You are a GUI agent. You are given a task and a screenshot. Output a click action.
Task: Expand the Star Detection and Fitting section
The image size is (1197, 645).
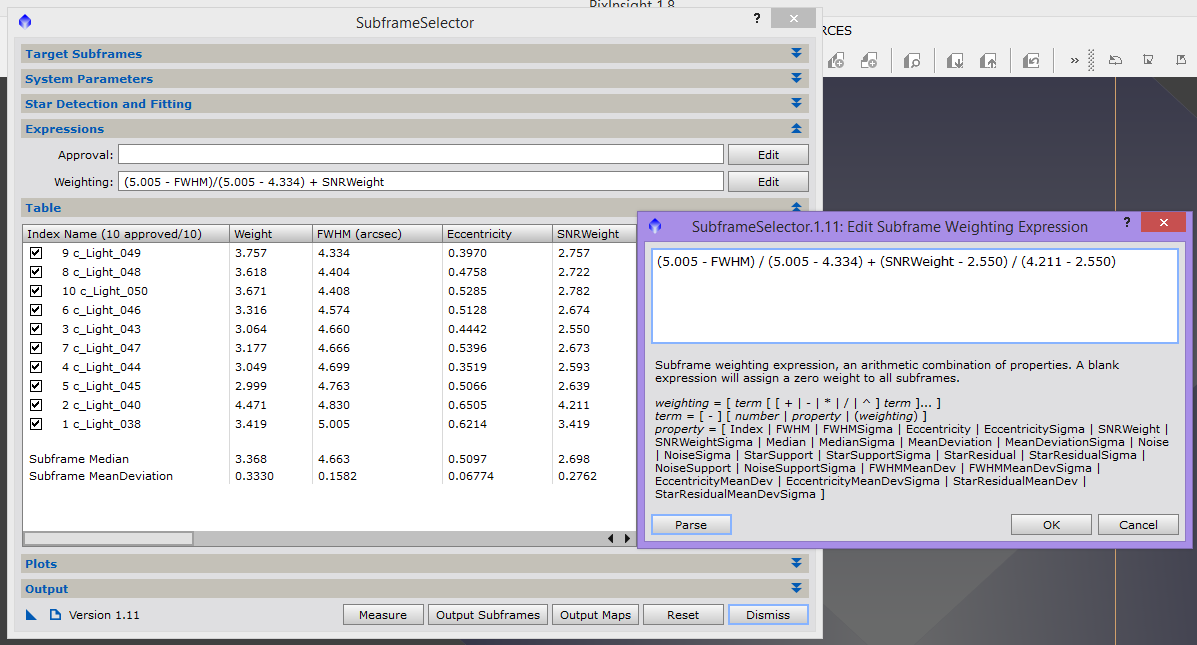[x=796, y=104]
